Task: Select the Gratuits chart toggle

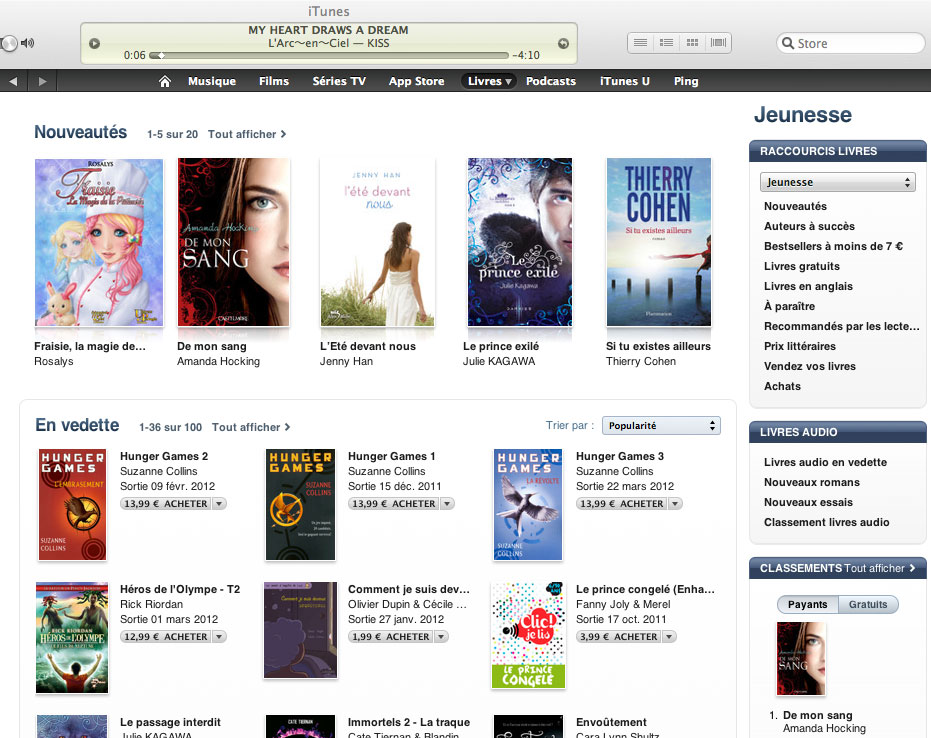Action: click(x=868, y=604)
